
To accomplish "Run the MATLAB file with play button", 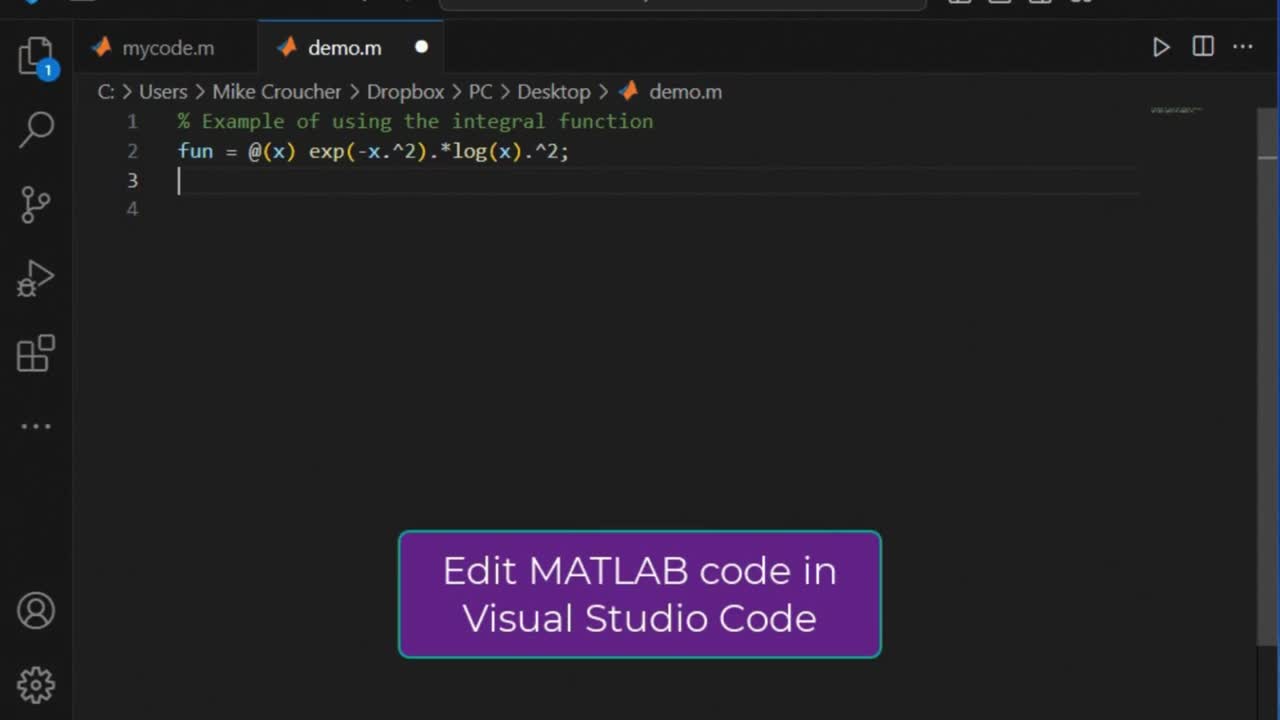I will pyautogui.click(x=1161, y=47).
